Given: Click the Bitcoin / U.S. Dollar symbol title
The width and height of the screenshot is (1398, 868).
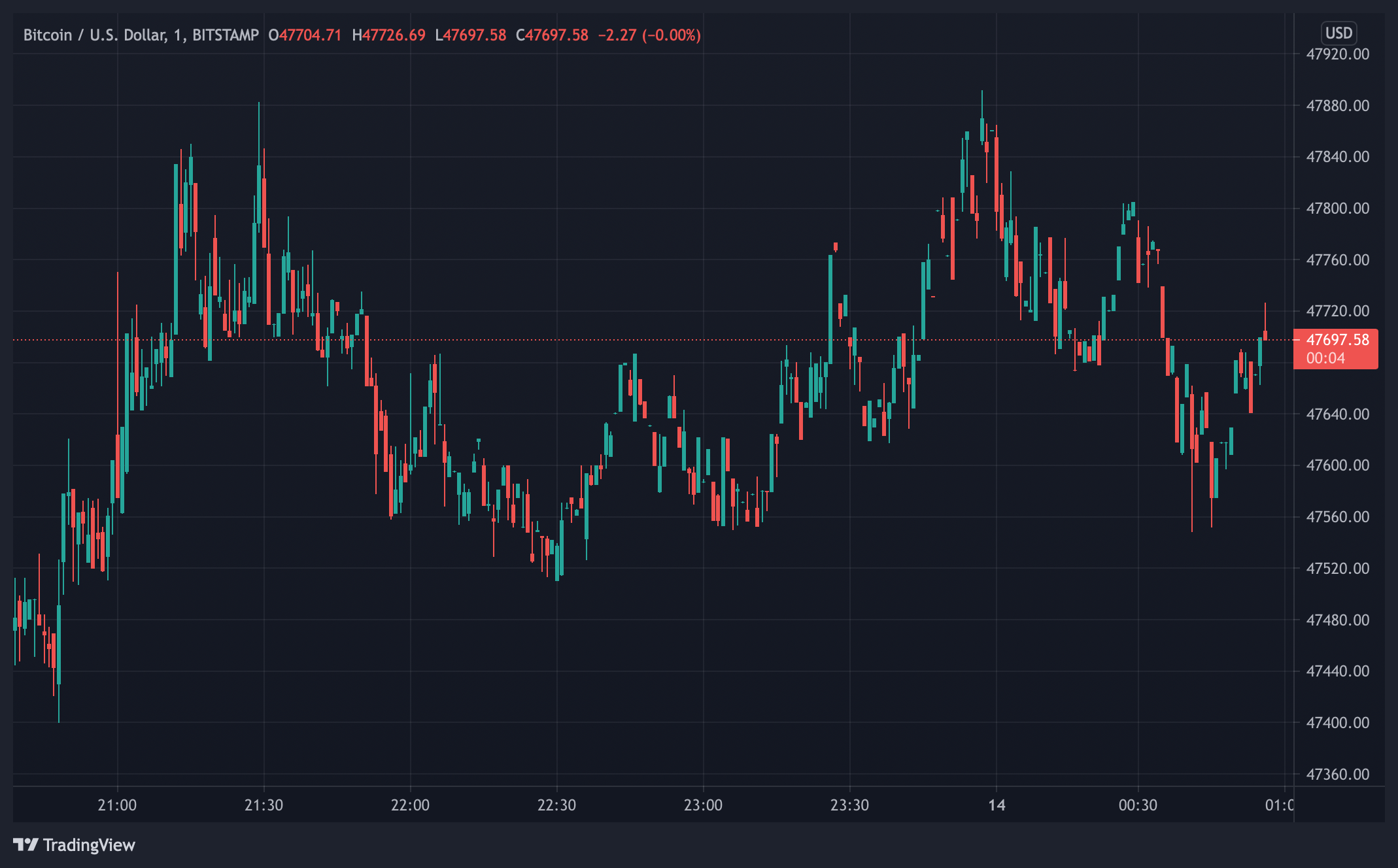Looking at the screenshot, I should coord(94,35).
